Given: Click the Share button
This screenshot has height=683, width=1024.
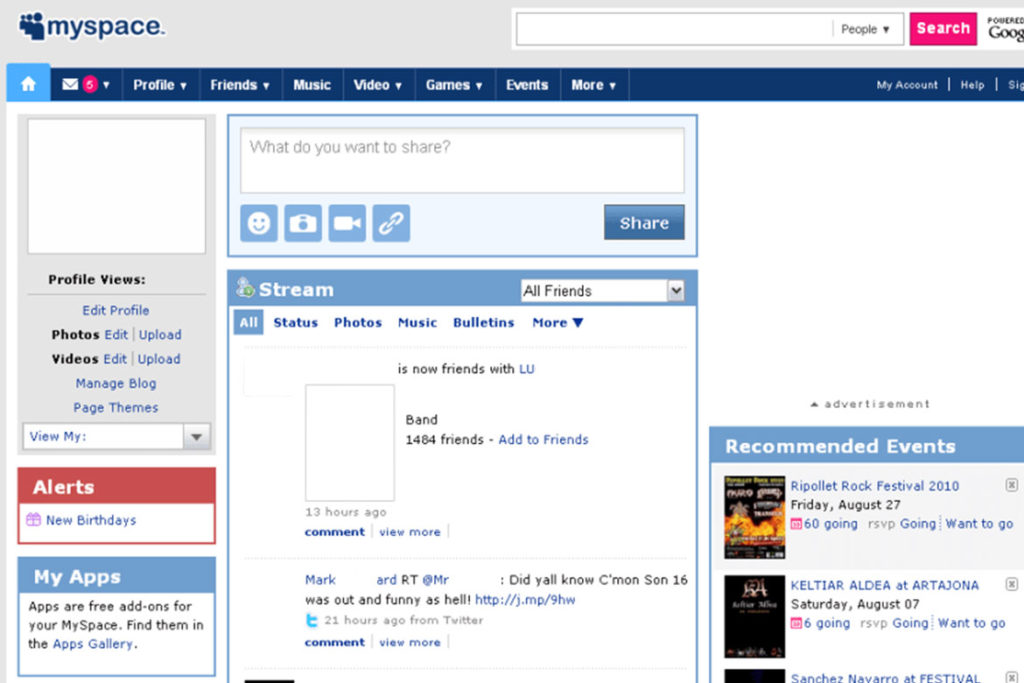Looking at the screenshot, I should click(644, 223).
